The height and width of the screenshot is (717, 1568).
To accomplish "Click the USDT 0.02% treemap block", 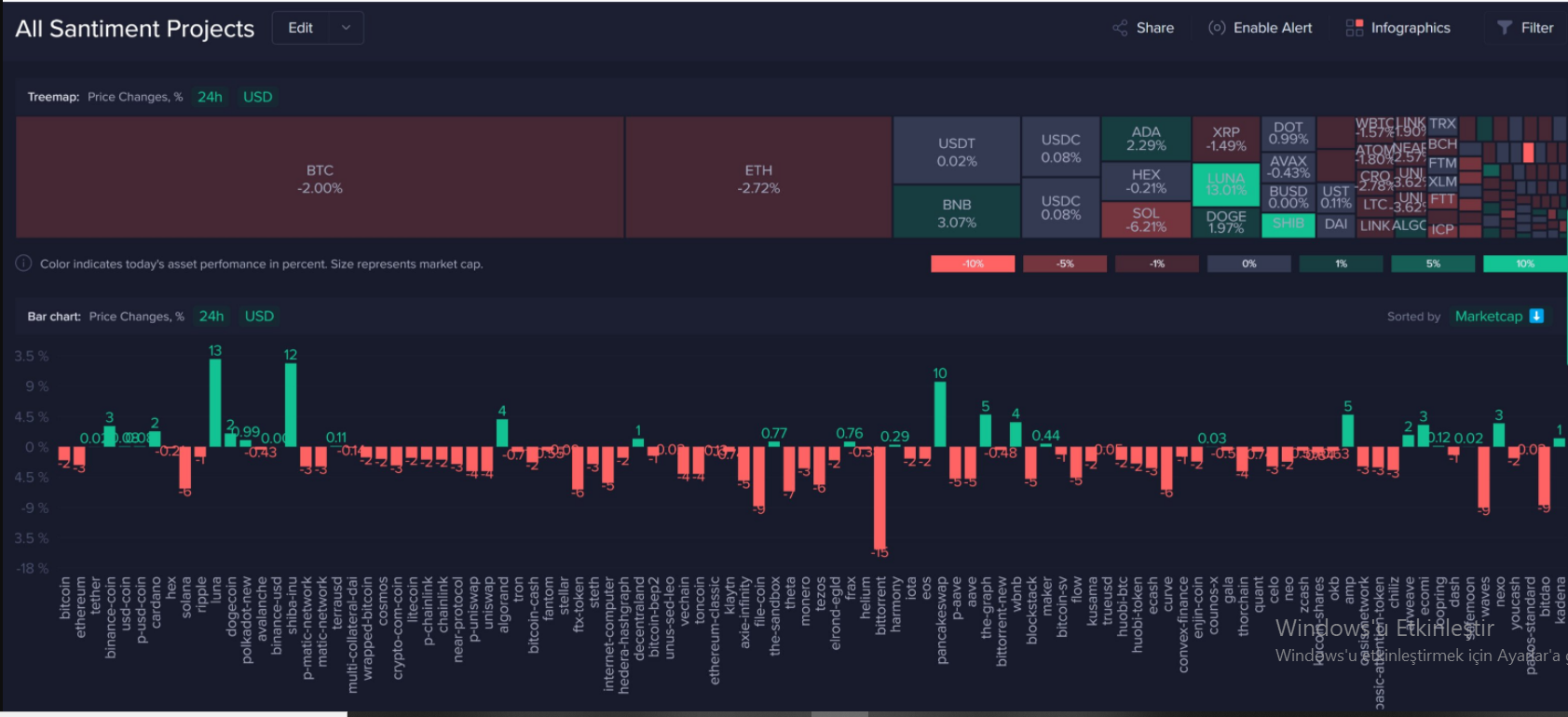I will 957,151.
